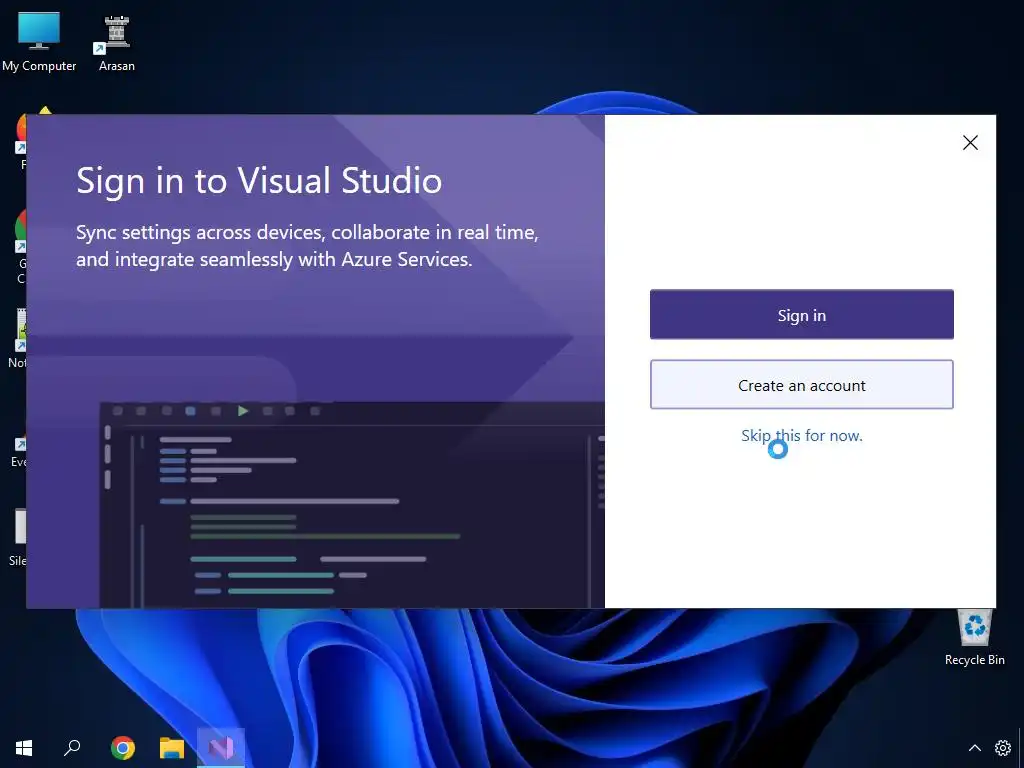Select the Recycle Bin icon

974,637
